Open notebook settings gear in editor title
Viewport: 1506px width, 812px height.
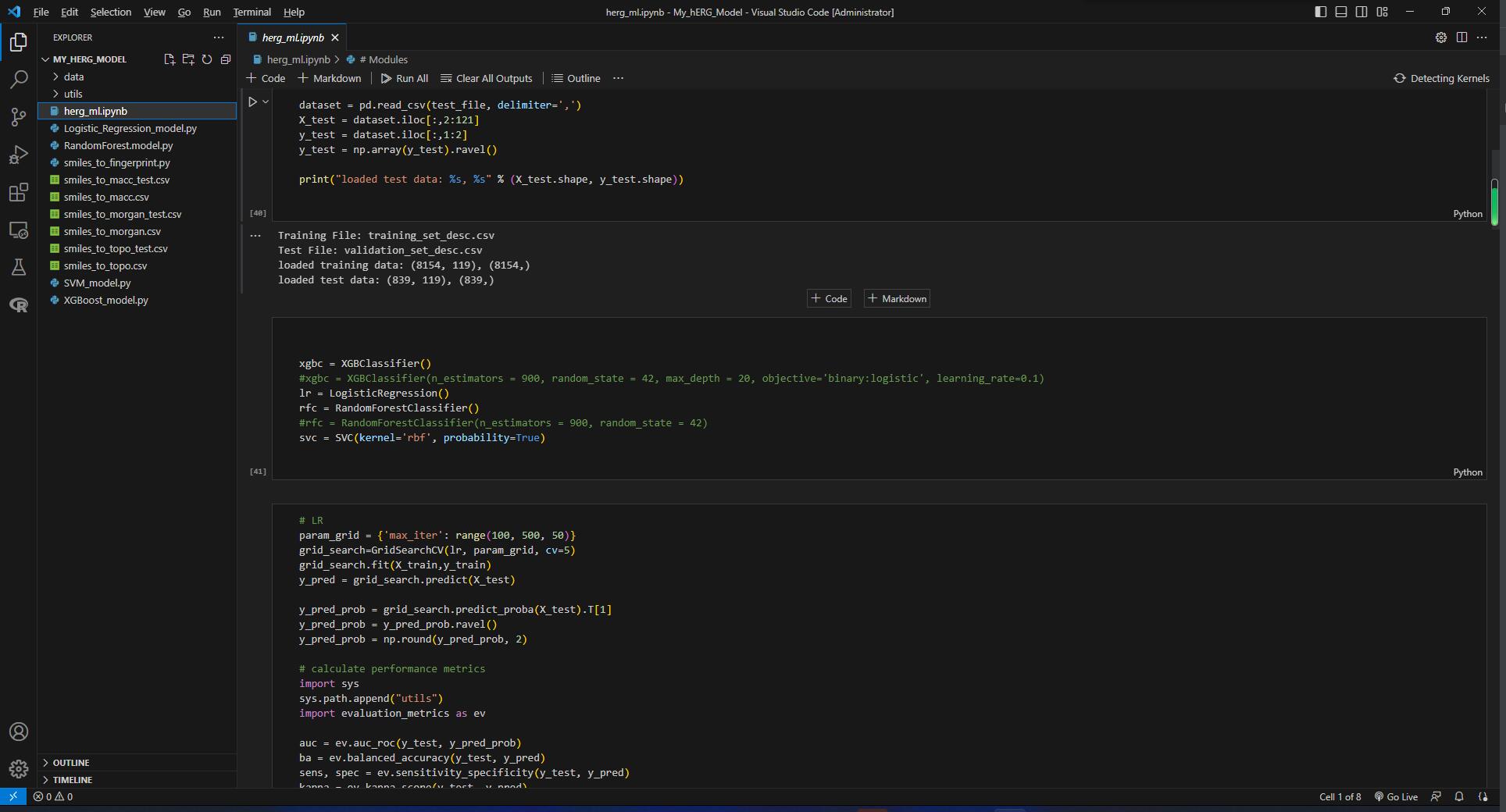pyautogui.click(x=1440, y=37)
